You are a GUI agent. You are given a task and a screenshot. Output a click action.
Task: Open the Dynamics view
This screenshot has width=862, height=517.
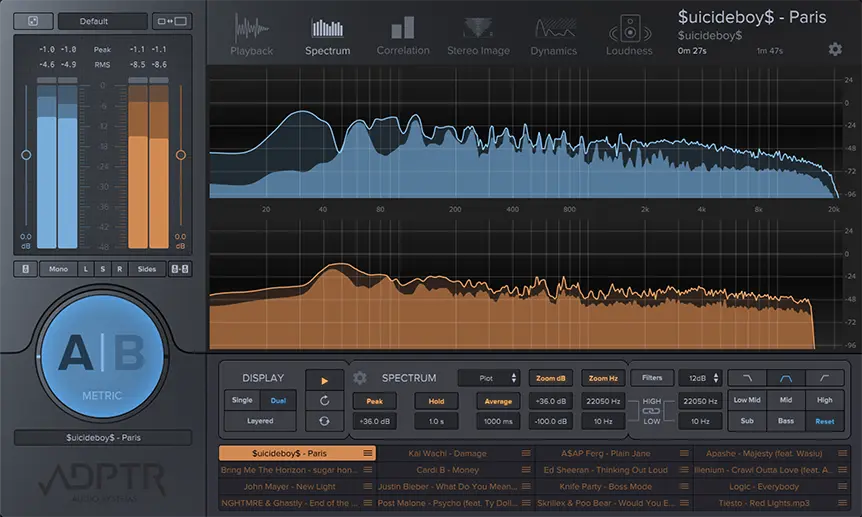pos(554,36)
